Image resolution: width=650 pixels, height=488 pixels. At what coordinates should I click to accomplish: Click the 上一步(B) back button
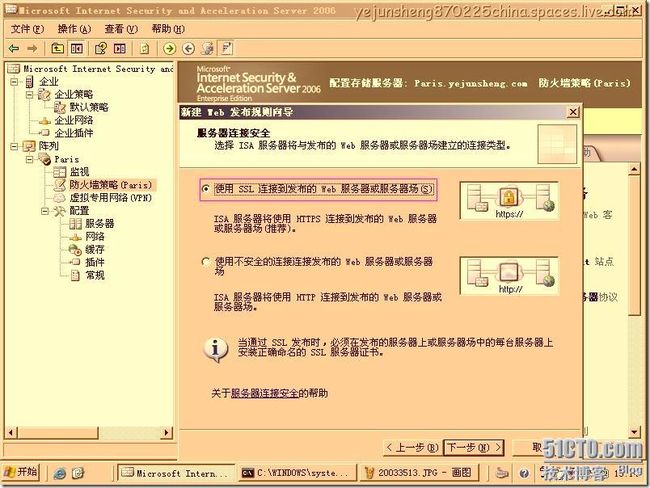point(412,448)
